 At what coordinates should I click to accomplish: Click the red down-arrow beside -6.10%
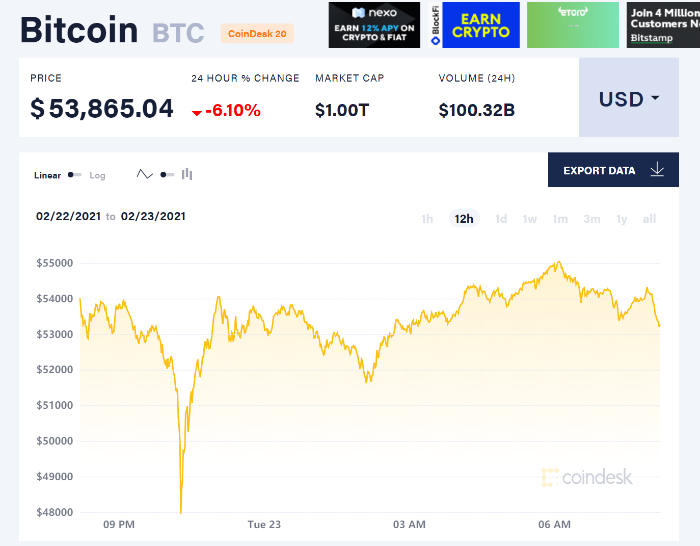click(197, 113)
